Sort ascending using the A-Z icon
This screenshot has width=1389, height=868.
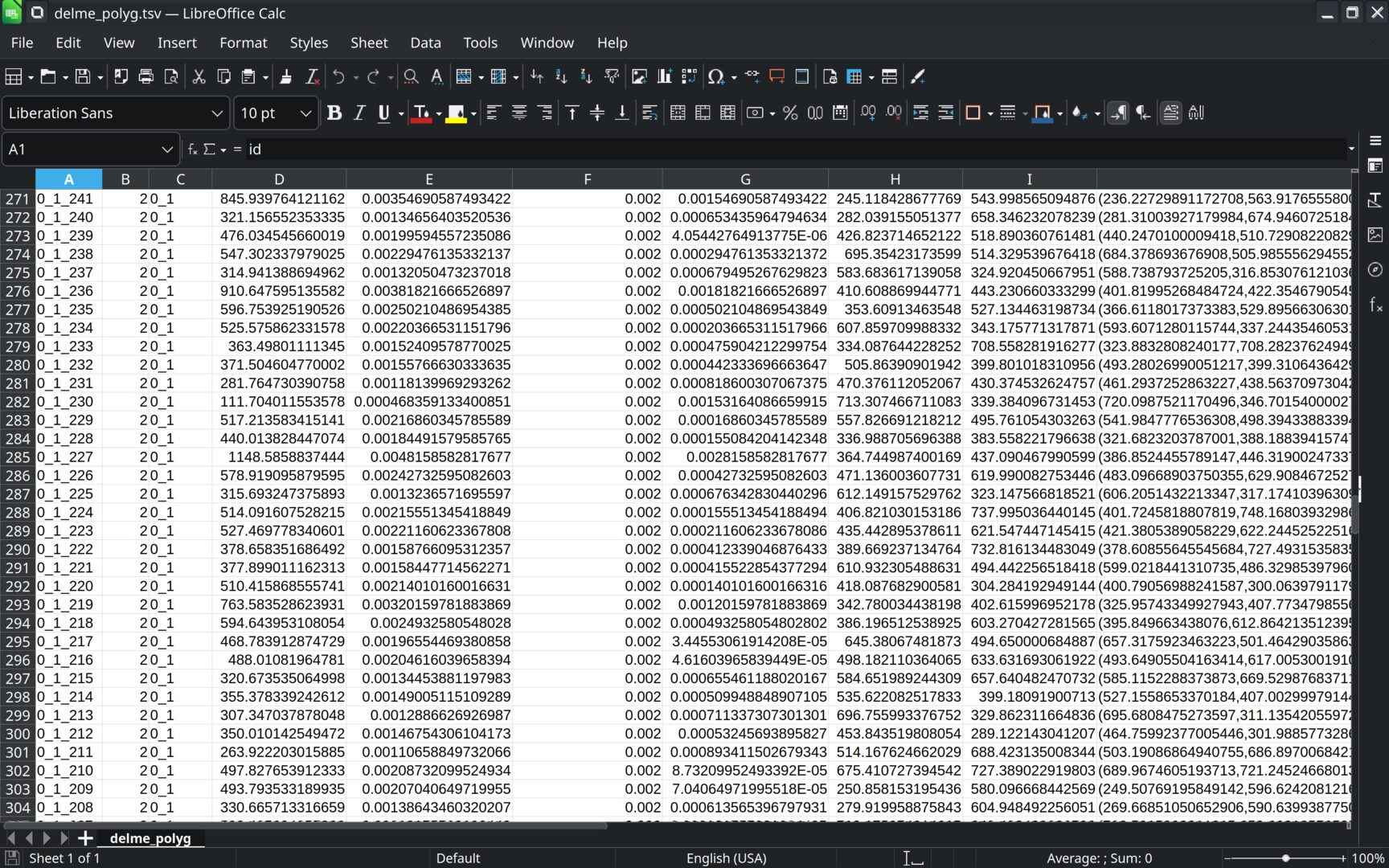click(561, 76)
